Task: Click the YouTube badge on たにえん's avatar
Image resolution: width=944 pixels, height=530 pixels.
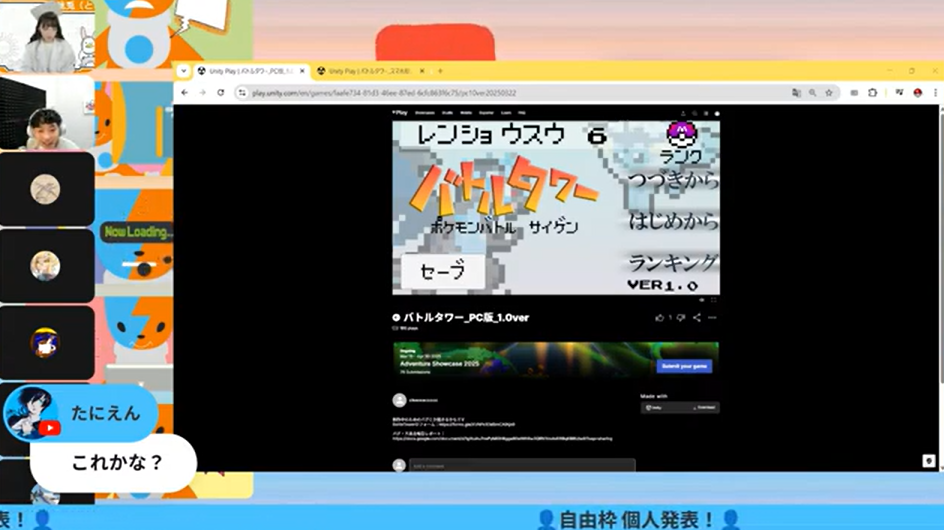Action: tap(49, 428)
